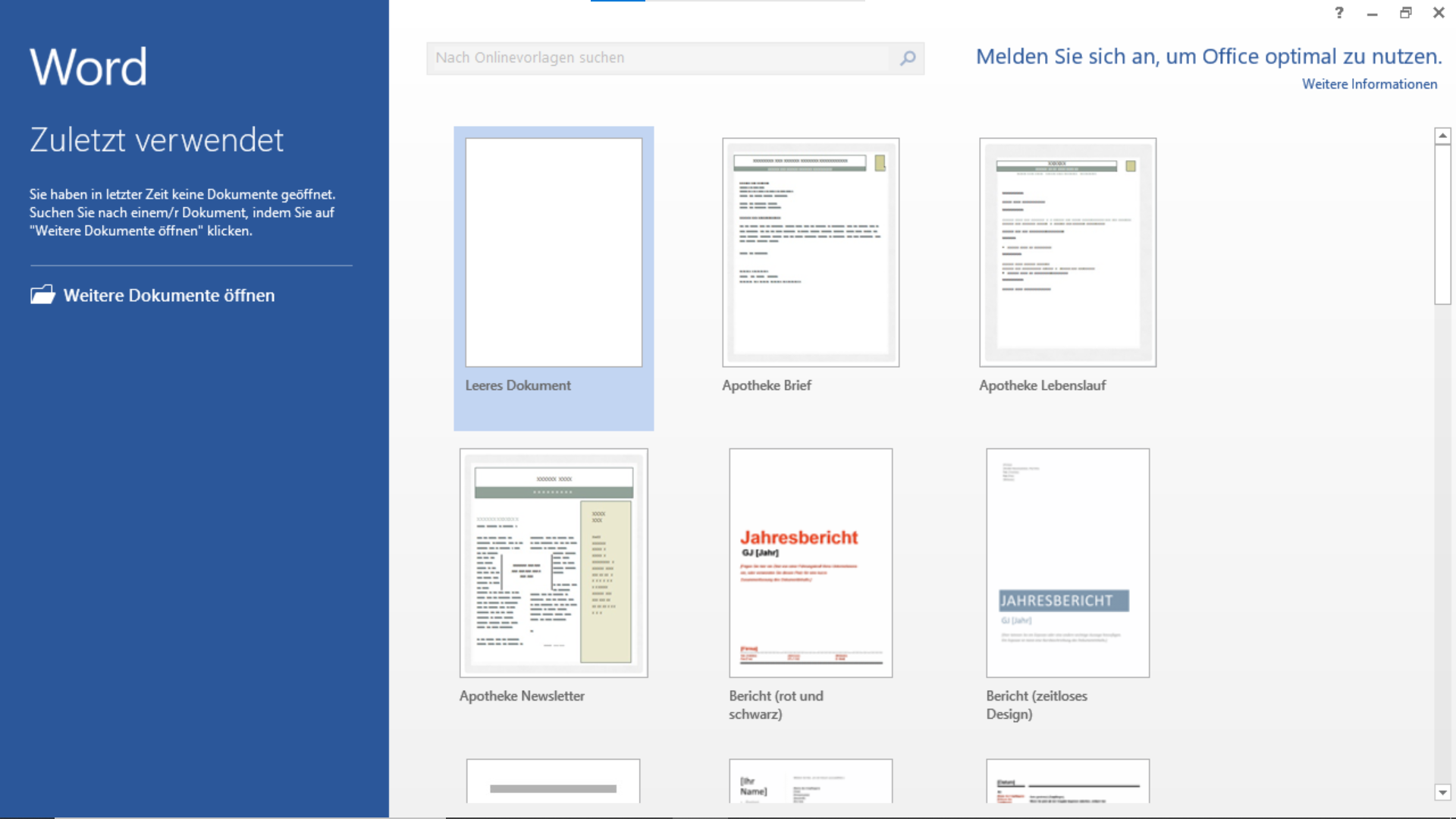Screen dimensions: 1456x819
Task: Pick the Bericht (rot und schwarz) thumbnail
Action: [811, 563]
